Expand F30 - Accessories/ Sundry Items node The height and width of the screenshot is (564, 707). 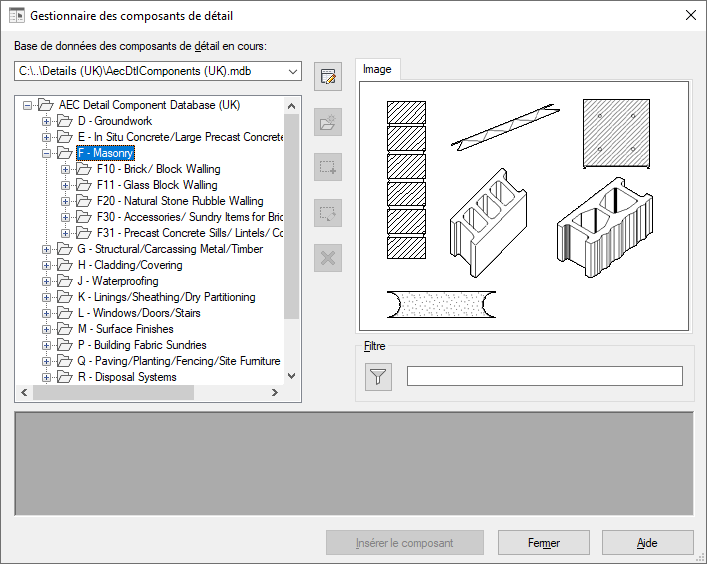pyautogui.click(x=65, y=217)
